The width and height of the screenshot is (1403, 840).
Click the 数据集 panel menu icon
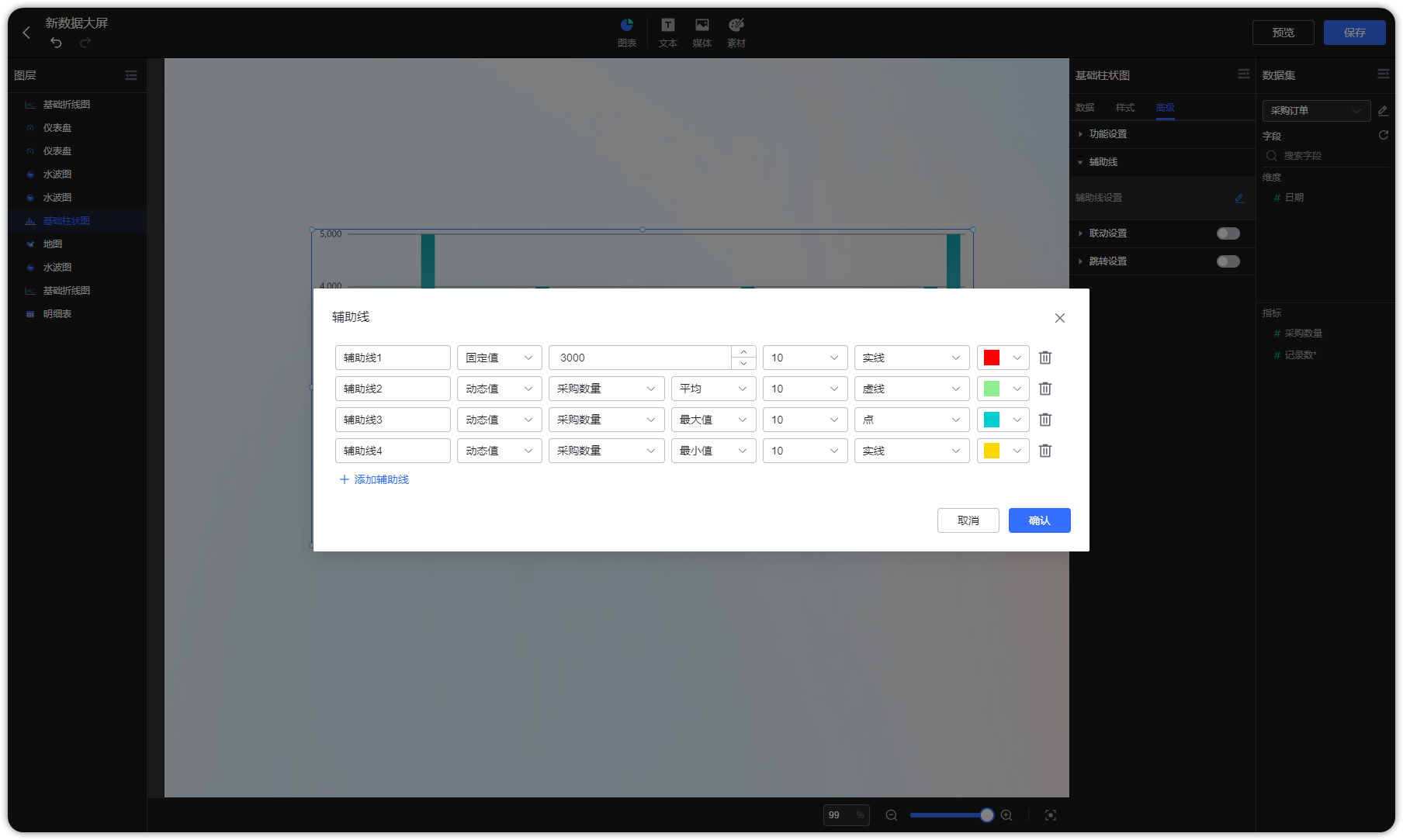1384,74
